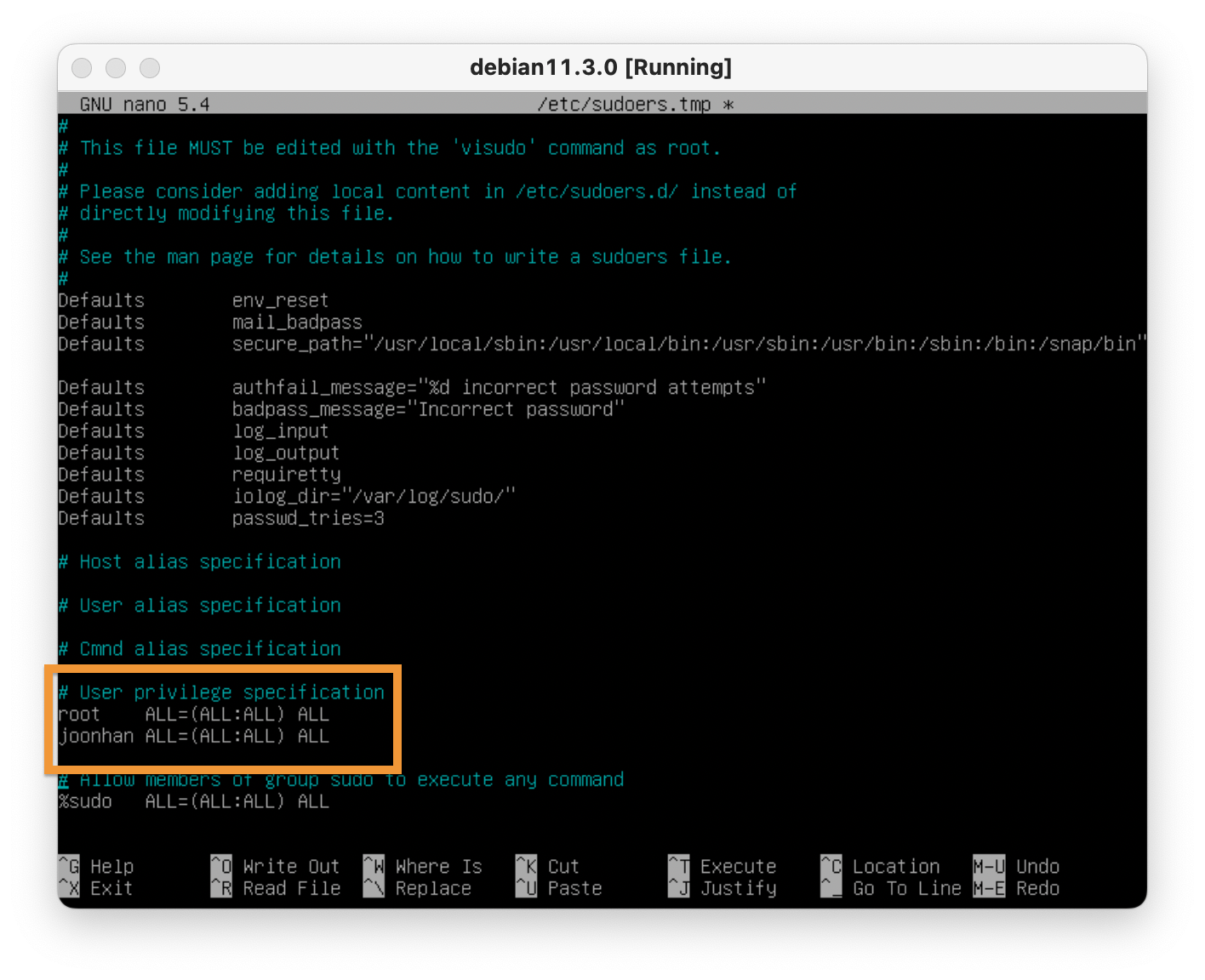1205x980 pixels.
Task: Click the ^X Exit shortcut
Action: (x=96, y=888)
